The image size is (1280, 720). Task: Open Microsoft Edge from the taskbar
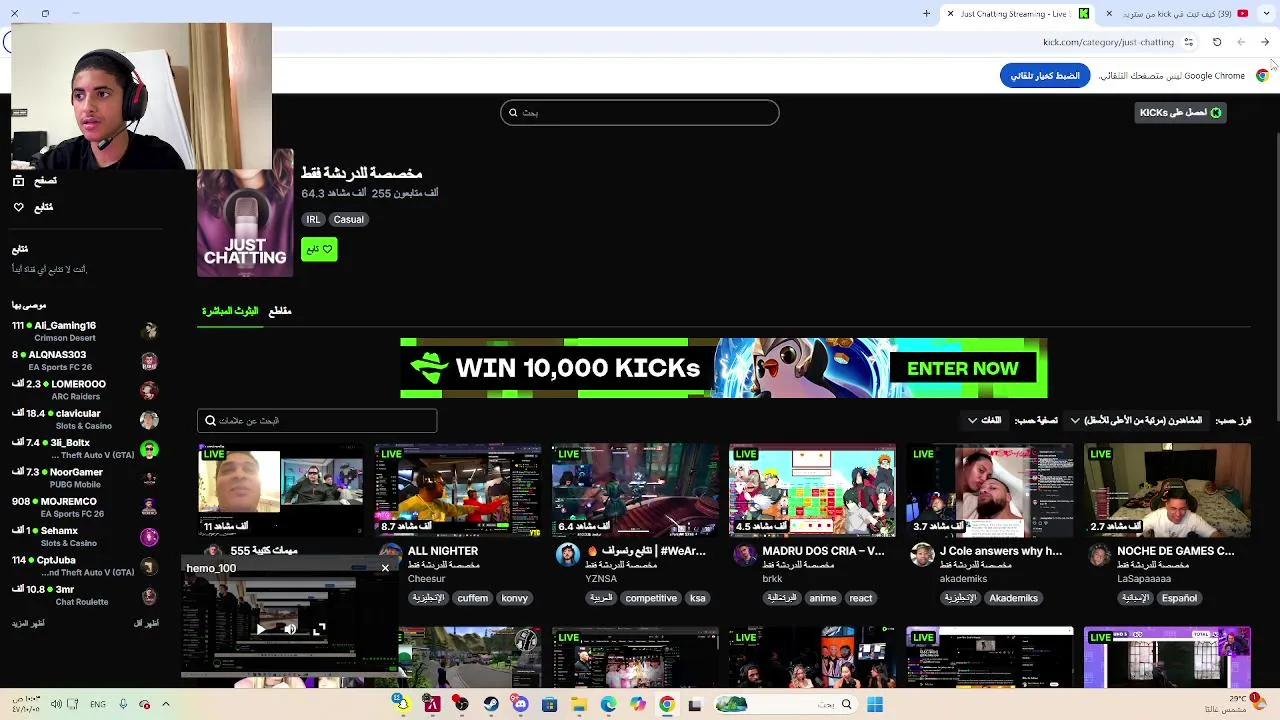(608, 704)
